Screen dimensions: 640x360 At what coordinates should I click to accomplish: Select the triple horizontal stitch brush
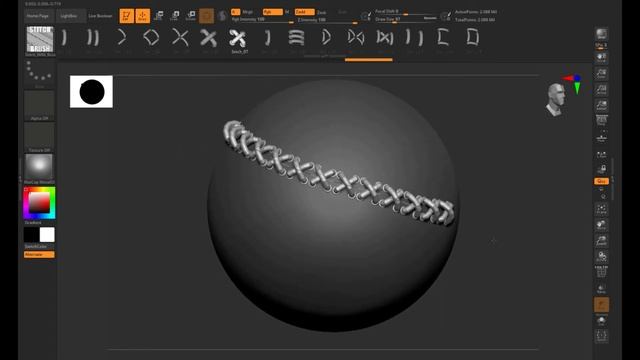(x=296, y=38)
